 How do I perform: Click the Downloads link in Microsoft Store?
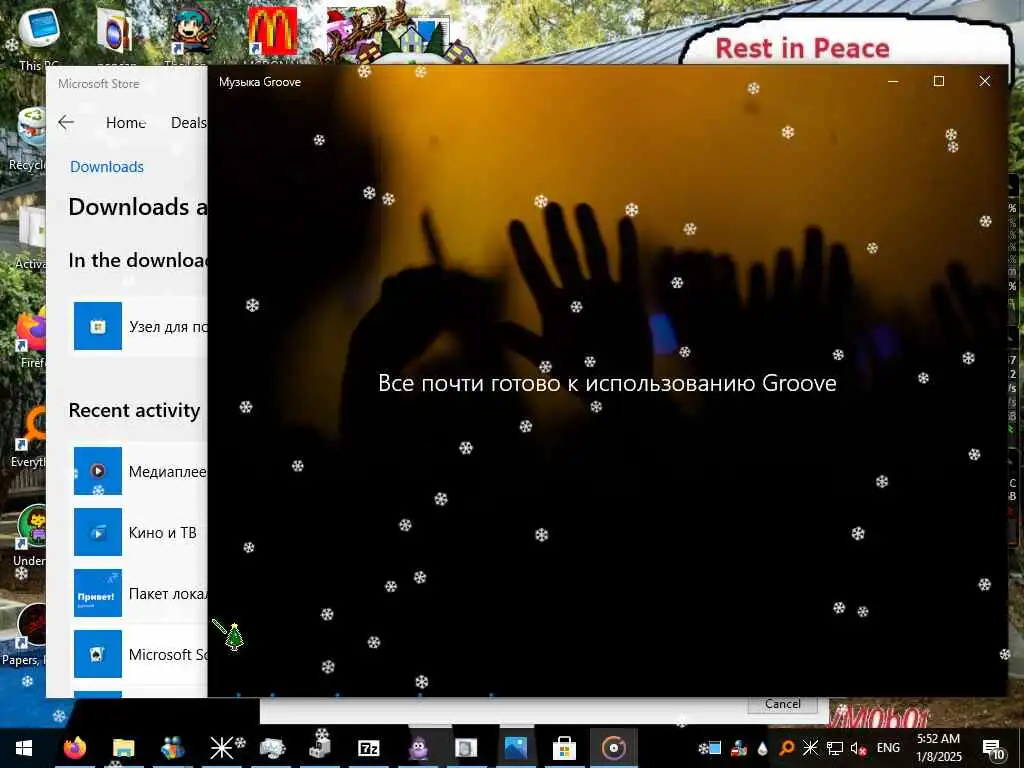[x=106, y=167]
